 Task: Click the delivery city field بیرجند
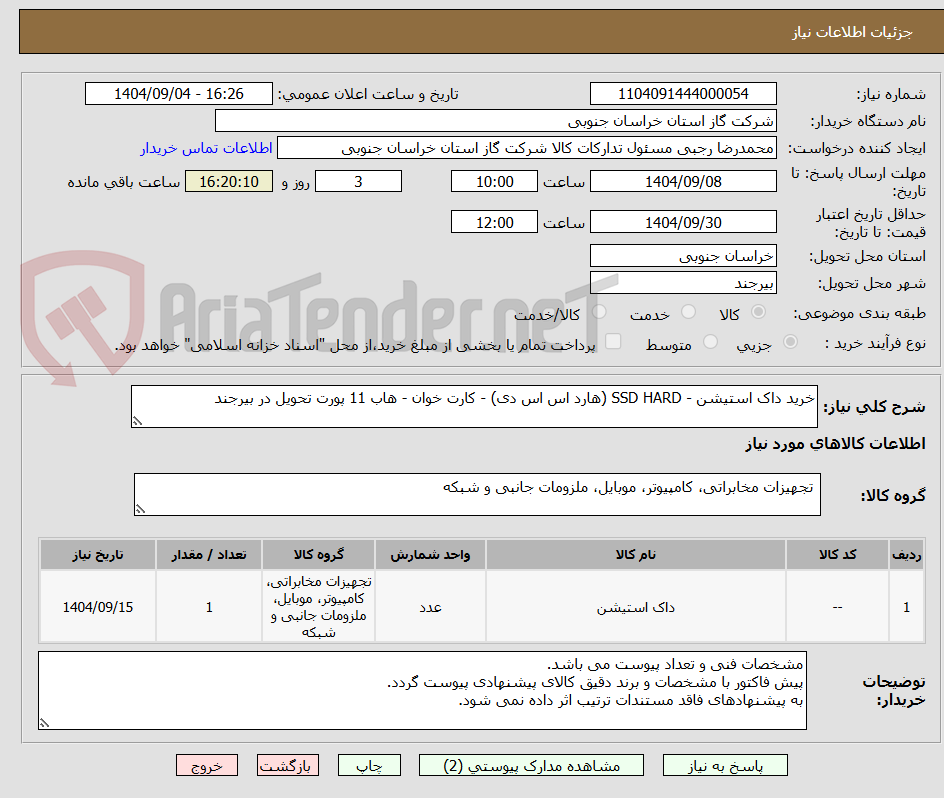(x=683, y=283)
